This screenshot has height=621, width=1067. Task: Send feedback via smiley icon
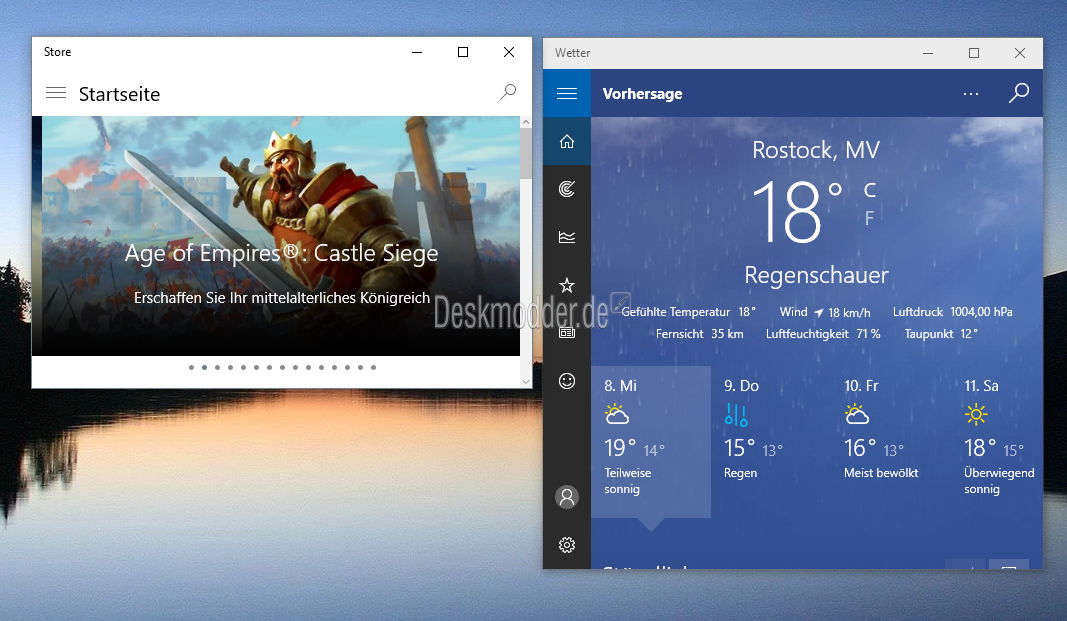click(567, 381)
